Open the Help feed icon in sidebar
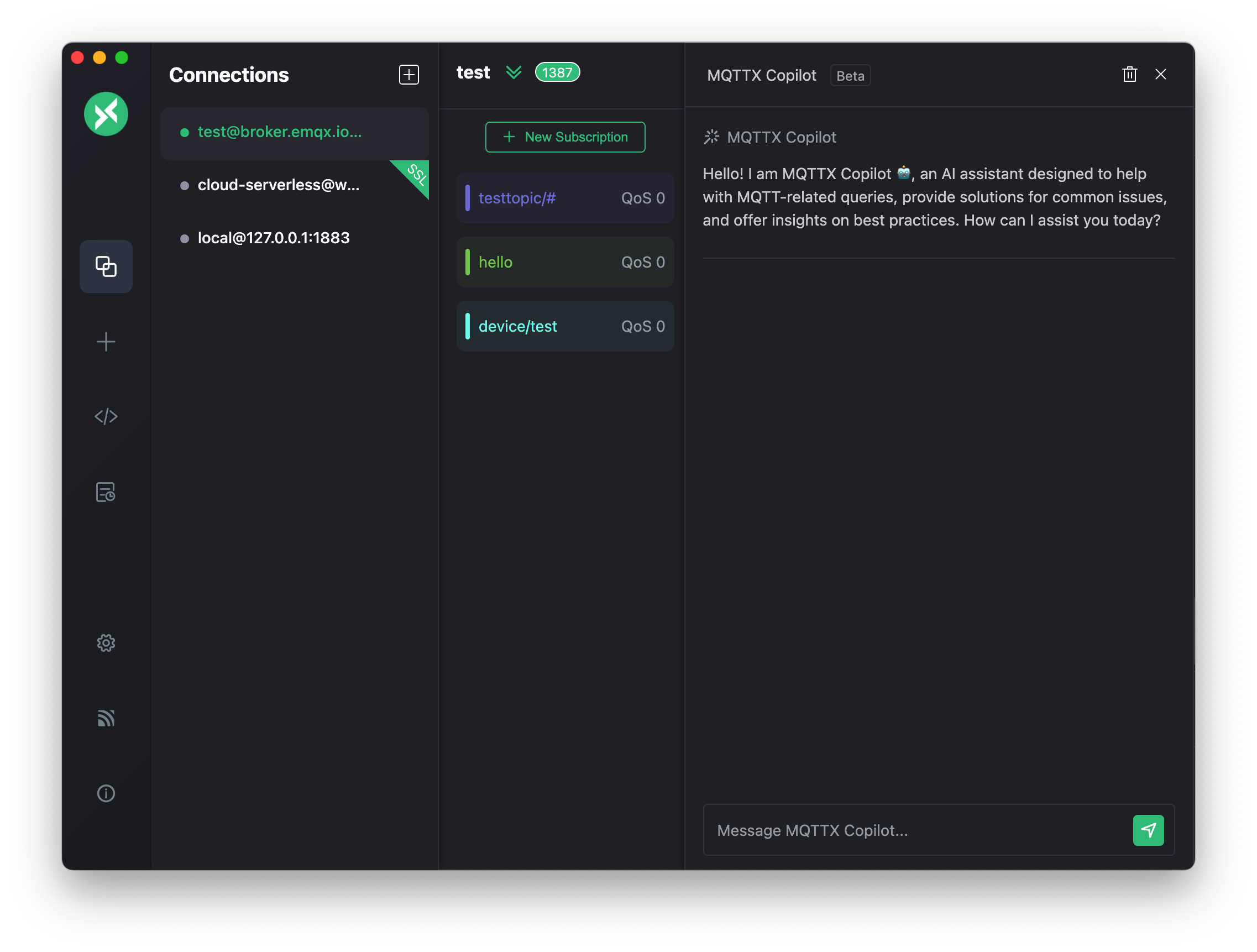Image resolution: width=1257 pixels, height=952 pixels. point(106,718)
